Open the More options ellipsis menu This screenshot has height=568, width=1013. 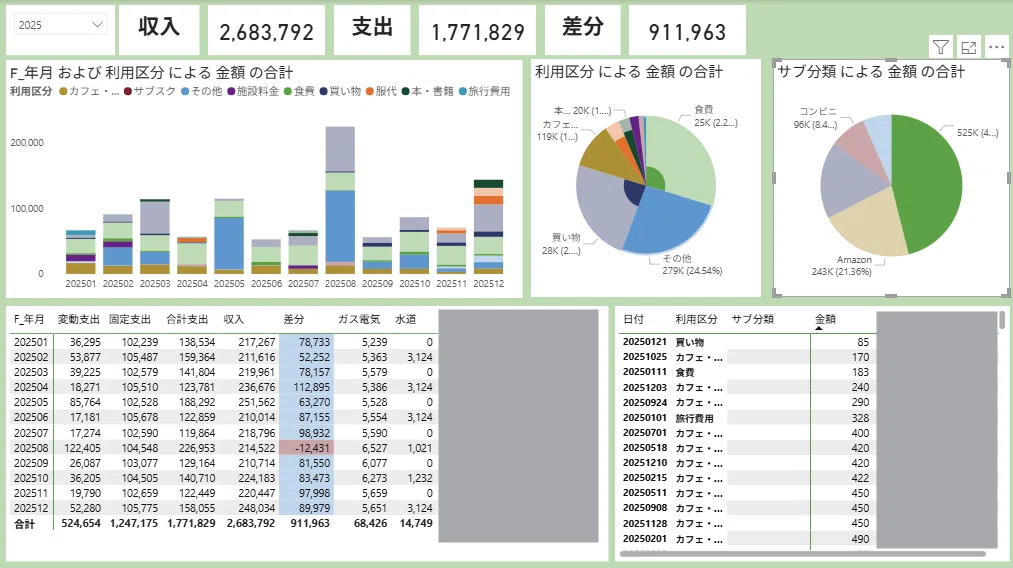[x=996, y=47]
